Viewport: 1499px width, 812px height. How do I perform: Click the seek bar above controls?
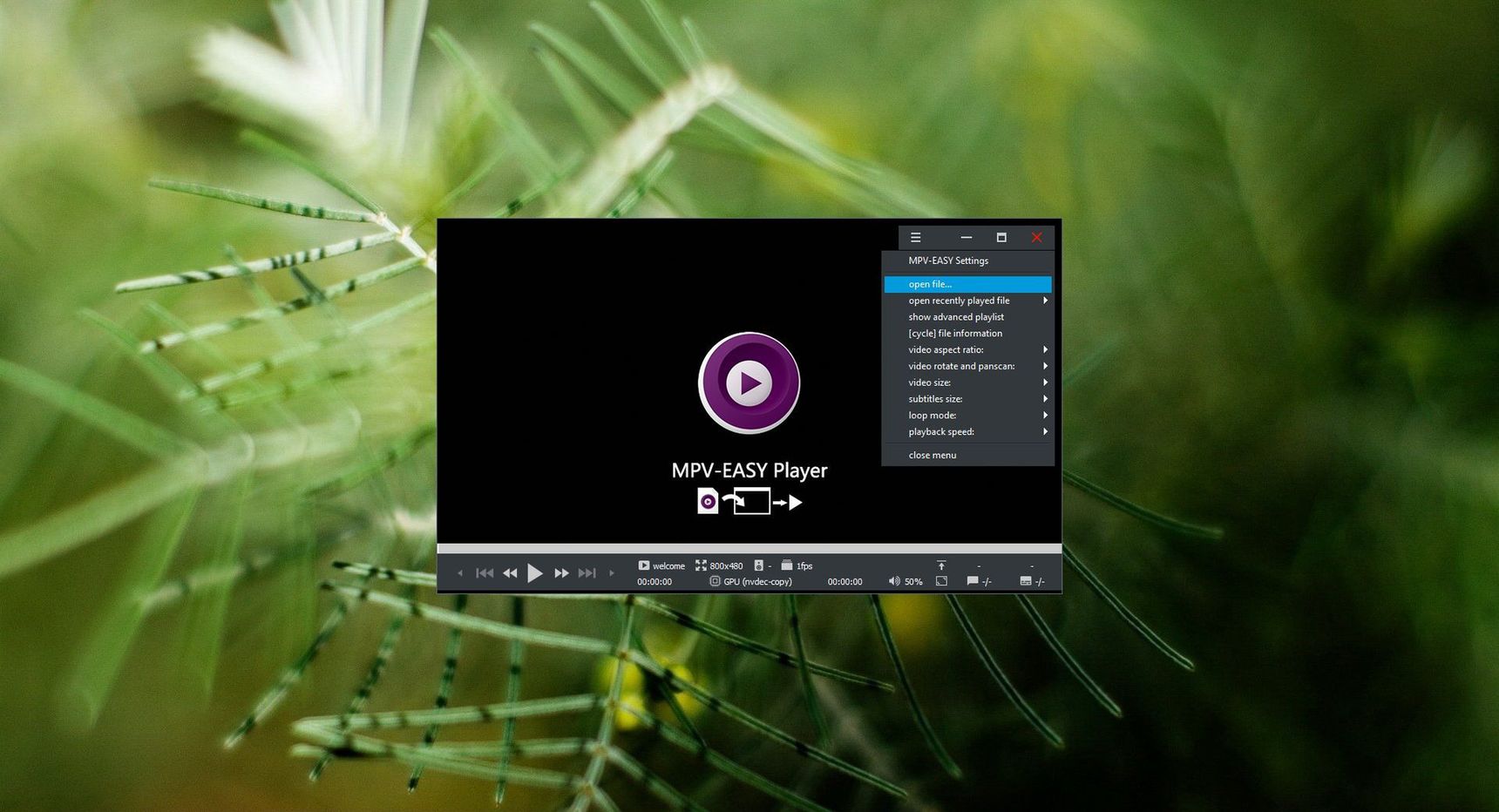[x=749, y=548]
